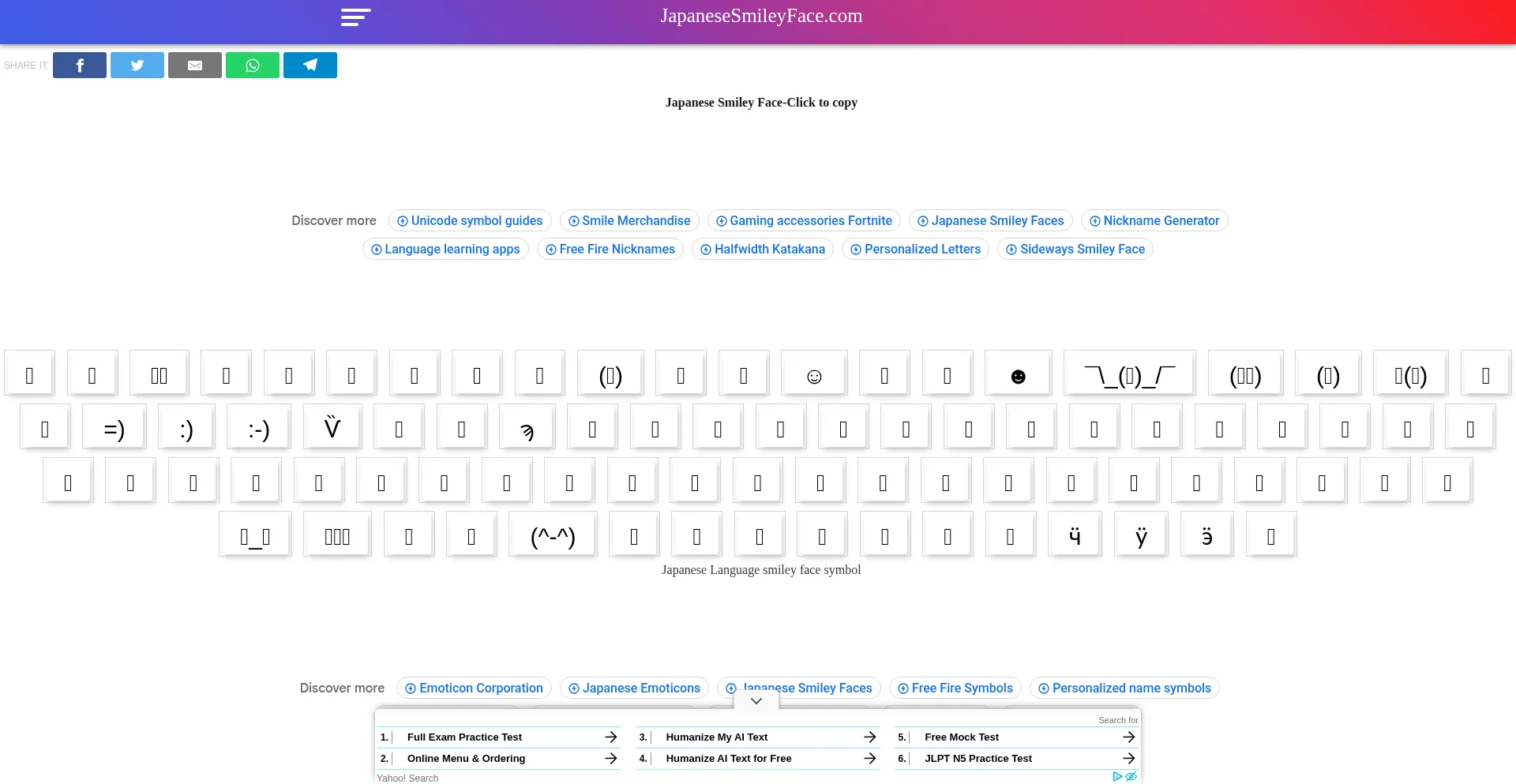1516x784 pixels.
Task: Share the page on Facebook
Action: (x=80, y=66)
